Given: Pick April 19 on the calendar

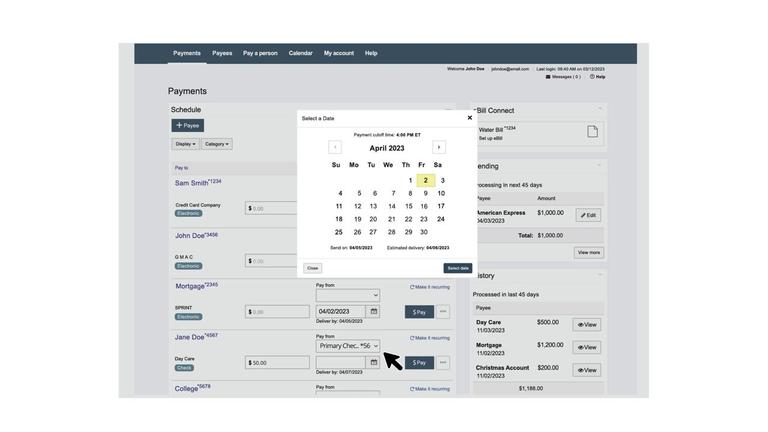Looking at the screenshot, I should pos(358,219).
